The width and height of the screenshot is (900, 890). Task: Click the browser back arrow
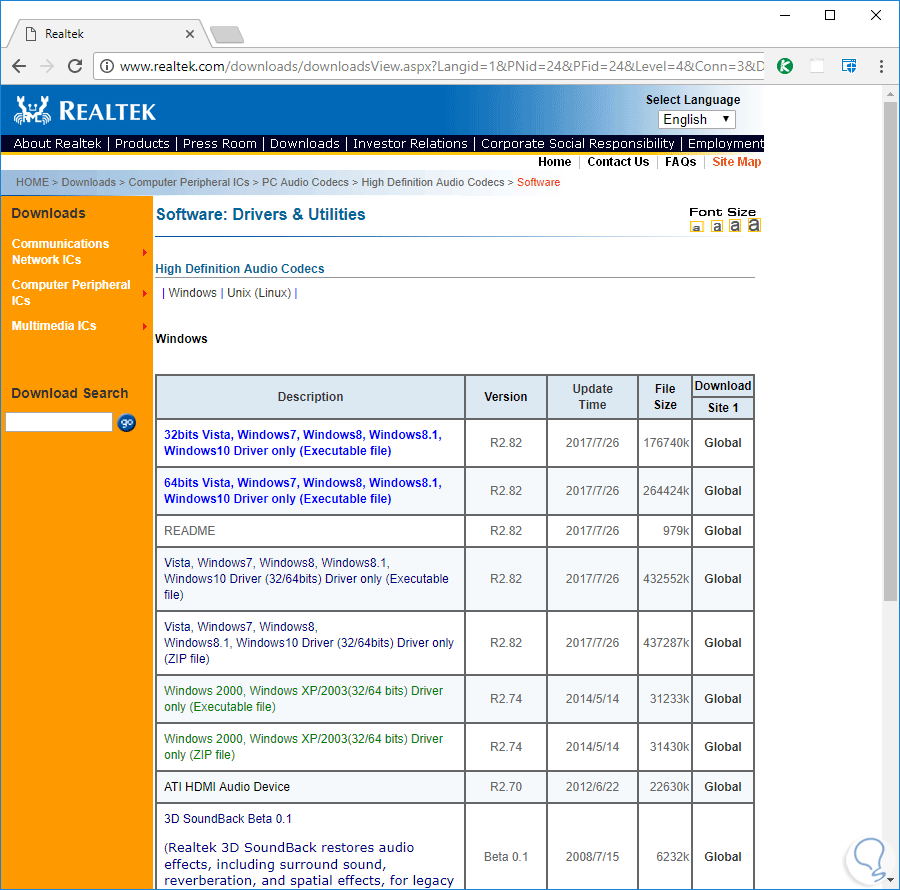(19, 66)
